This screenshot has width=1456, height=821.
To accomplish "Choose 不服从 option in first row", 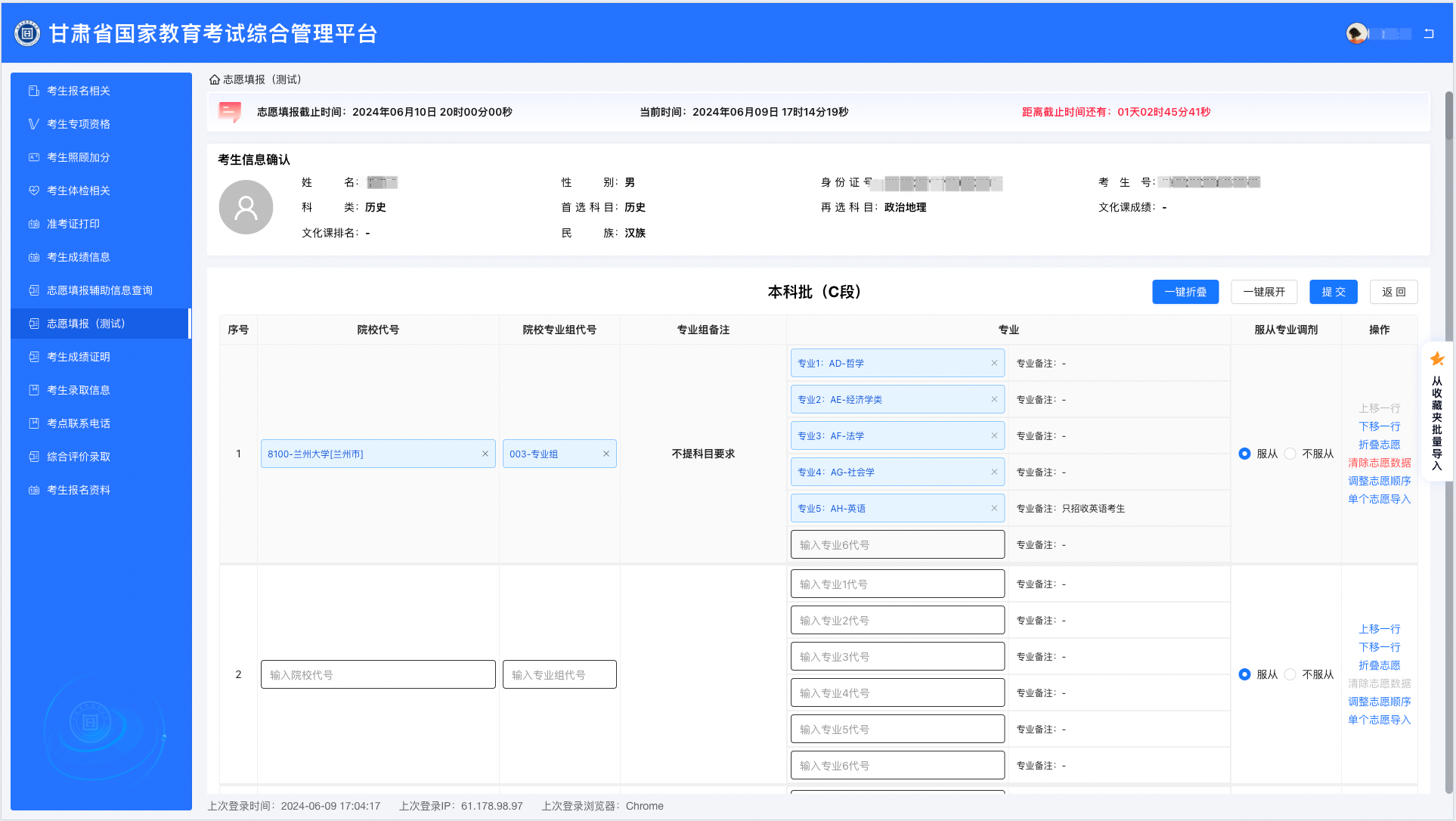I will tap(1290, 454).
